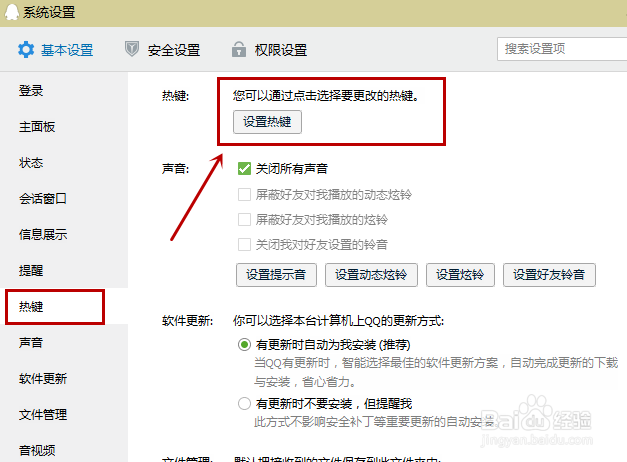Screen dimensions: 627x462
Task: Click the 设置动态炫铃 button
Action: (371, 275)
